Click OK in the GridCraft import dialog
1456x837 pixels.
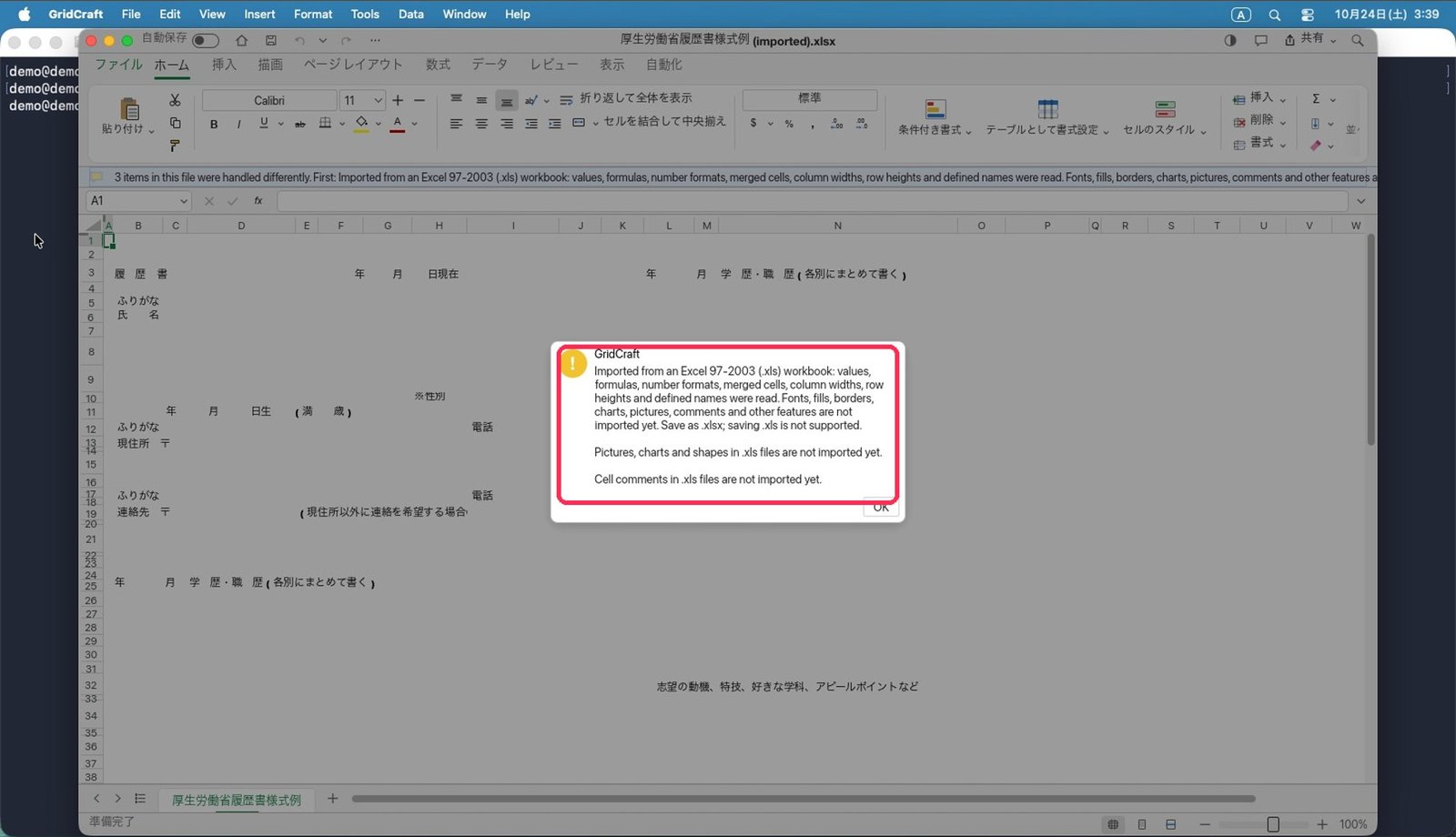click(x=880, y=508)
